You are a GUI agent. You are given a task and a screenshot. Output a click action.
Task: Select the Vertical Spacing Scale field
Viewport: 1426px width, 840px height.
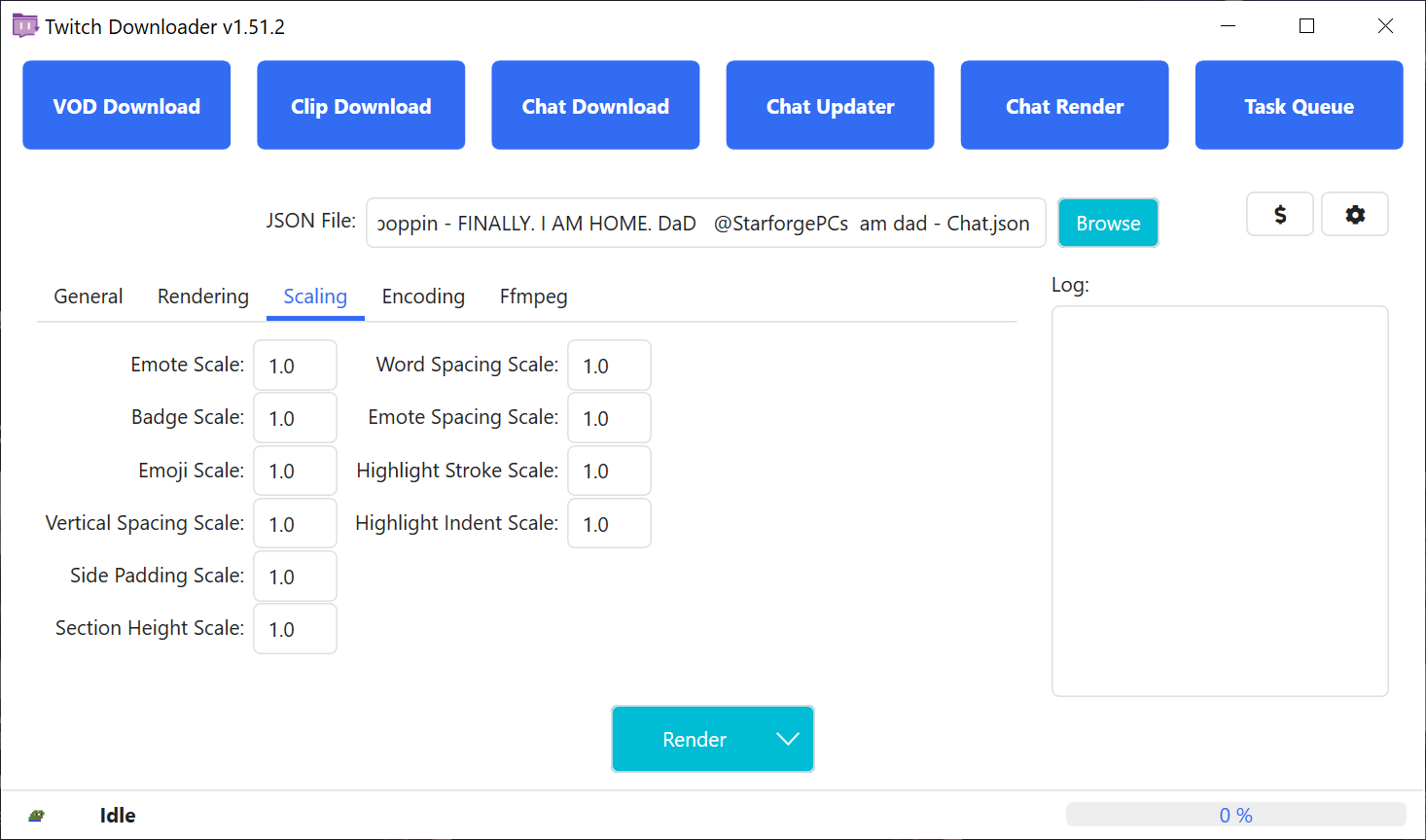point(295,524)
